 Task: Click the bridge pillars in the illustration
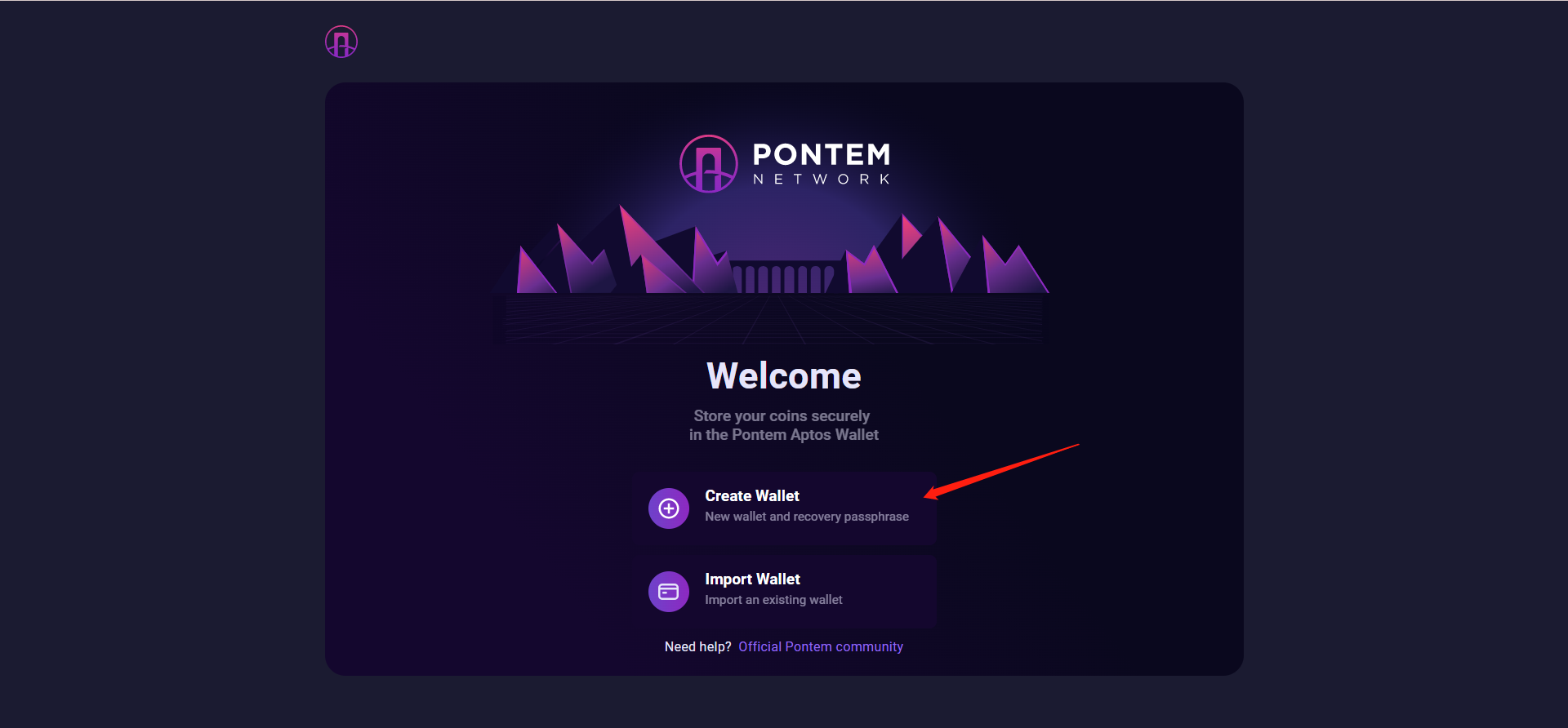click(784, 277)
